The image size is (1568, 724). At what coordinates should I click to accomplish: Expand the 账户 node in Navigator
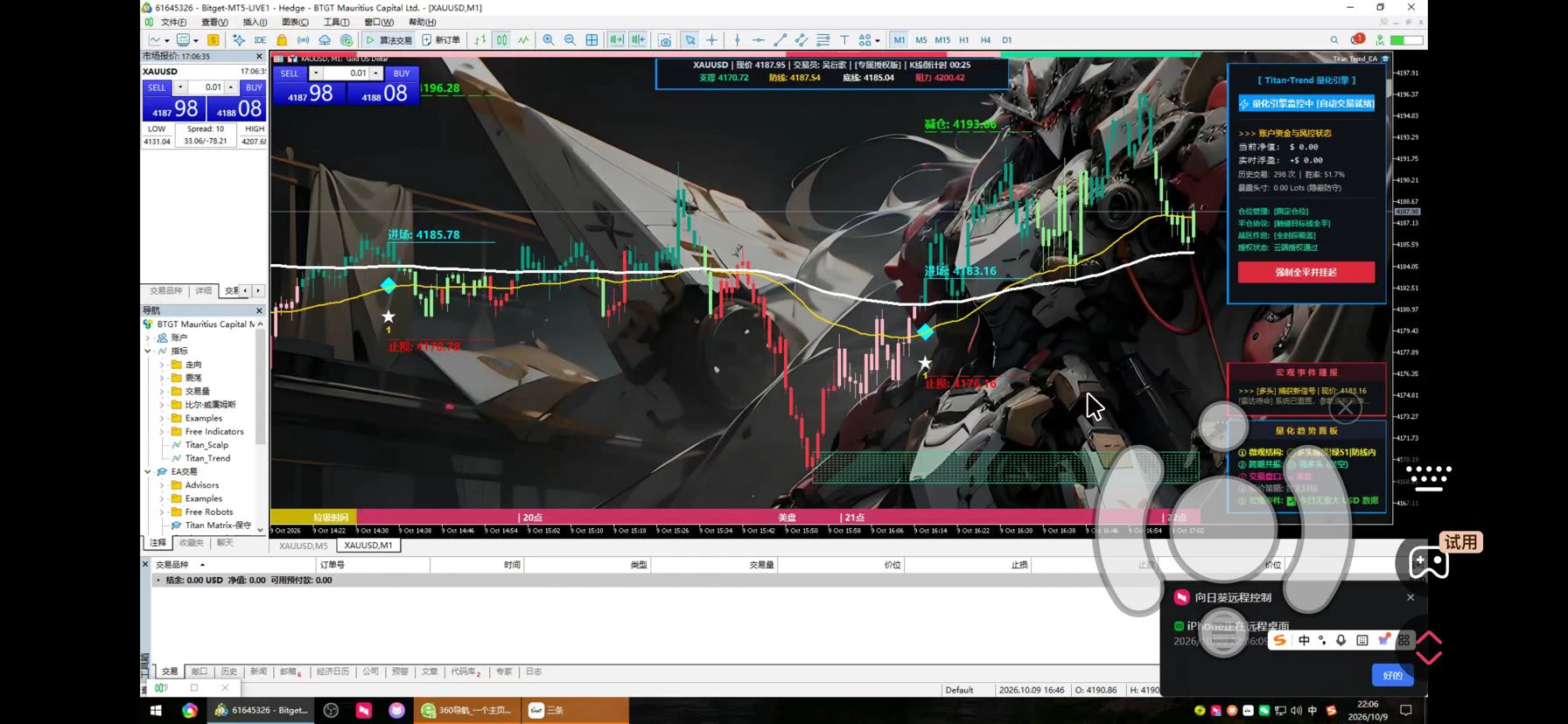click(x=148, y=338)
